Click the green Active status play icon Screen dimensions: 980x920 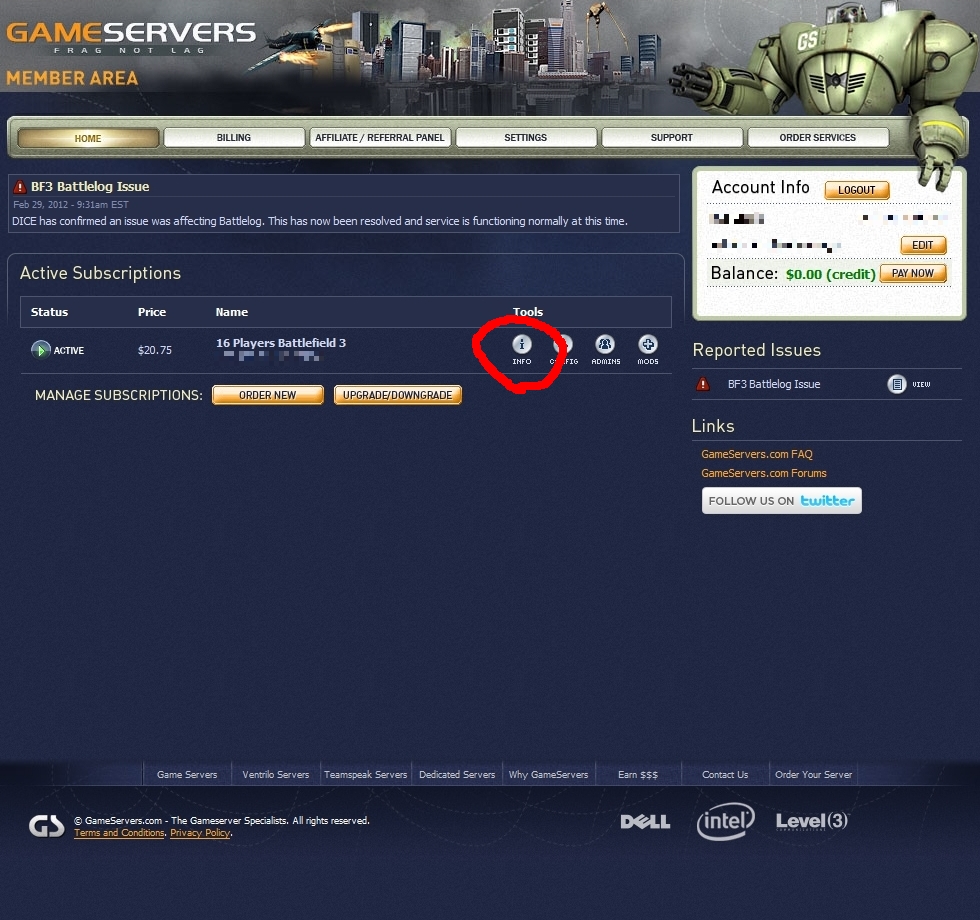point(41,350)
